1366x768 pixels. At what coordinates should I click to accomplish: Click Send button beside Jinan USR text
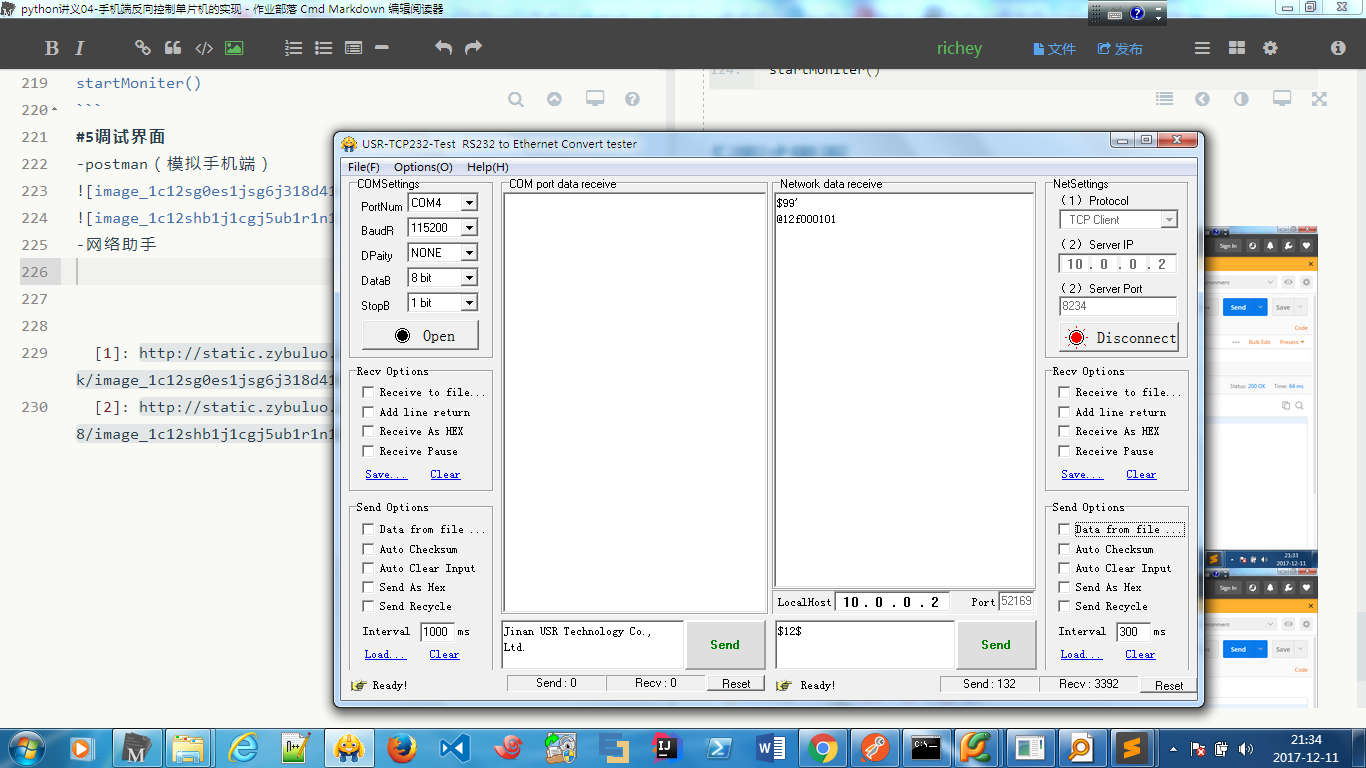click(725, 645)
